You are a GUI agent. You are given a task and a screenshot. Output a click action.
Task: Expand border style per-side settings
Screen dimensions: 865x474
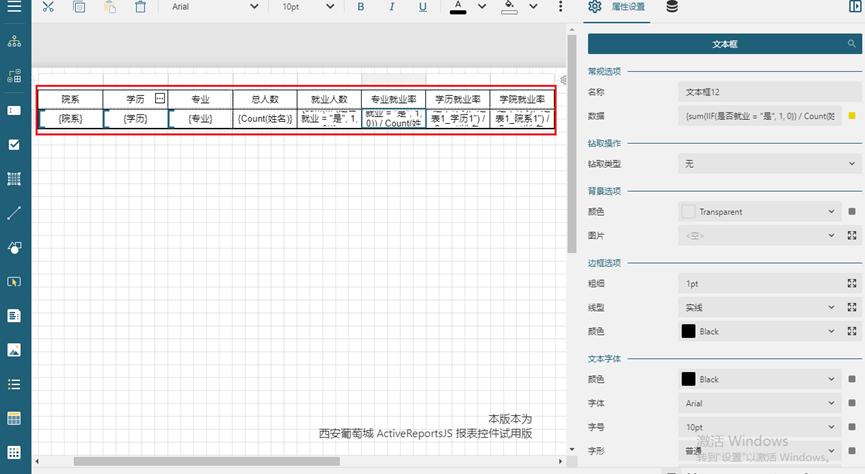point(852,307)
